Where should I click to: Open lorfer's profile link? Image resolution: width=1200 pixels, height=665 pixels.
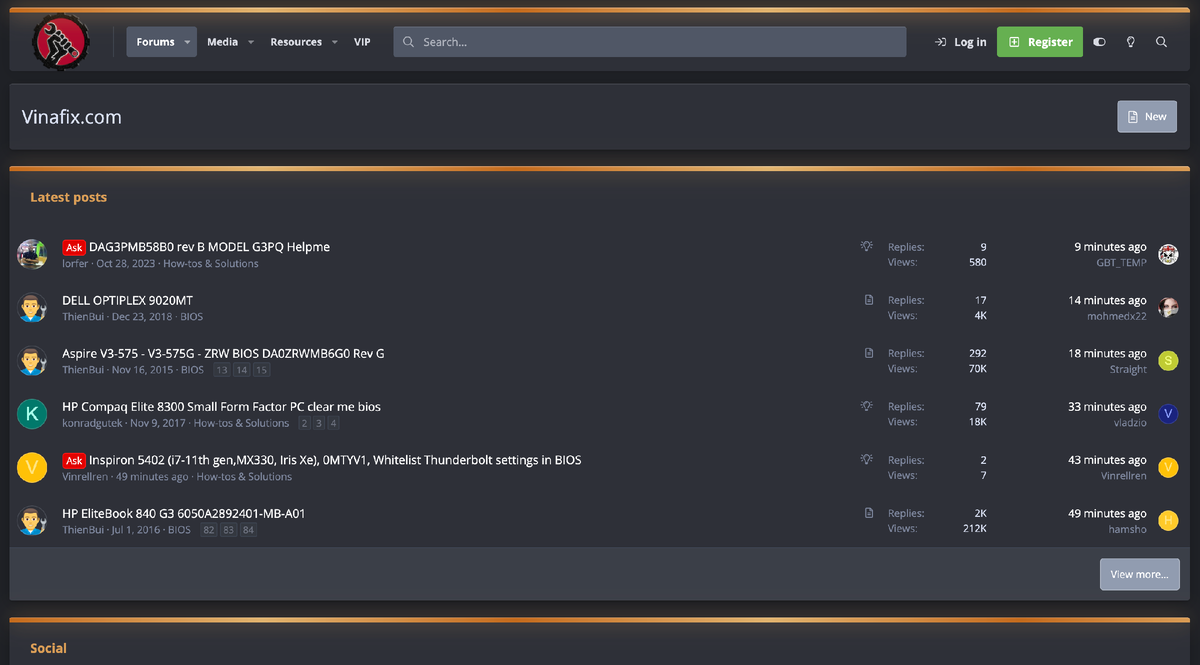click(x=76, y=264)
